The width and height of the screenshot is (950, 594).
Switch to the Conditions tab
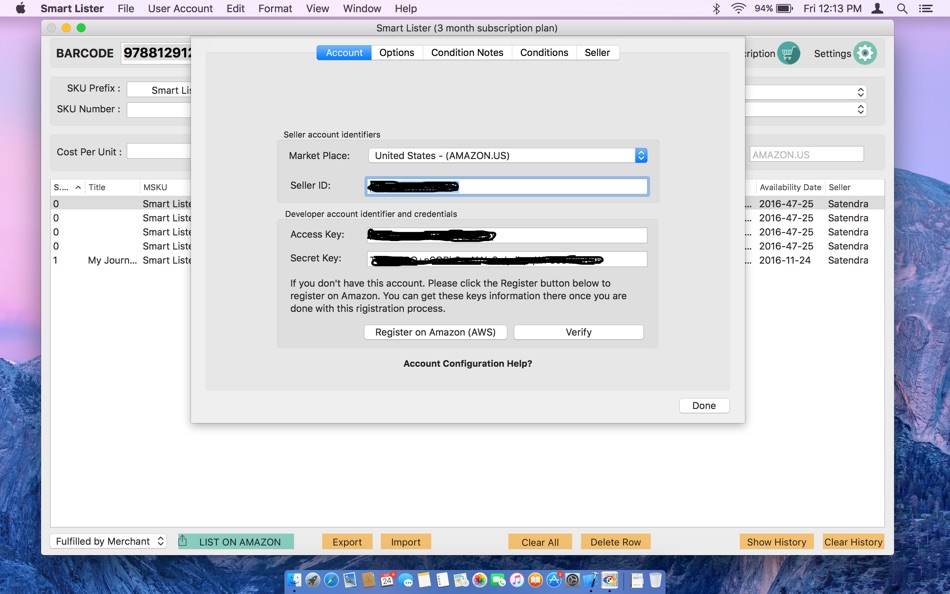(x=544, y=53)
